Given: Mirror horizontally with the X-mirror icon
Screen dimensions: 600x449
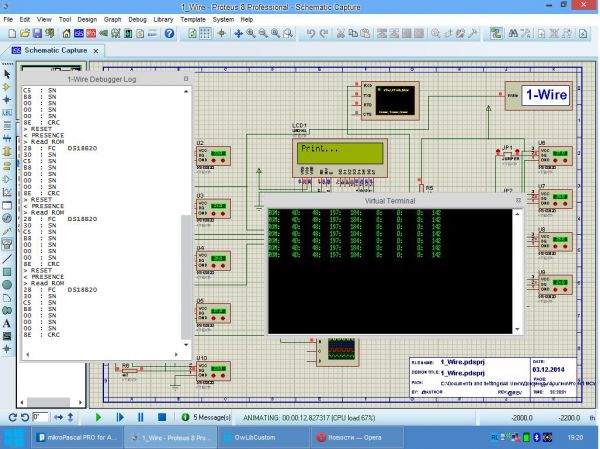Looking at the screenshot, I should [59, 417].
